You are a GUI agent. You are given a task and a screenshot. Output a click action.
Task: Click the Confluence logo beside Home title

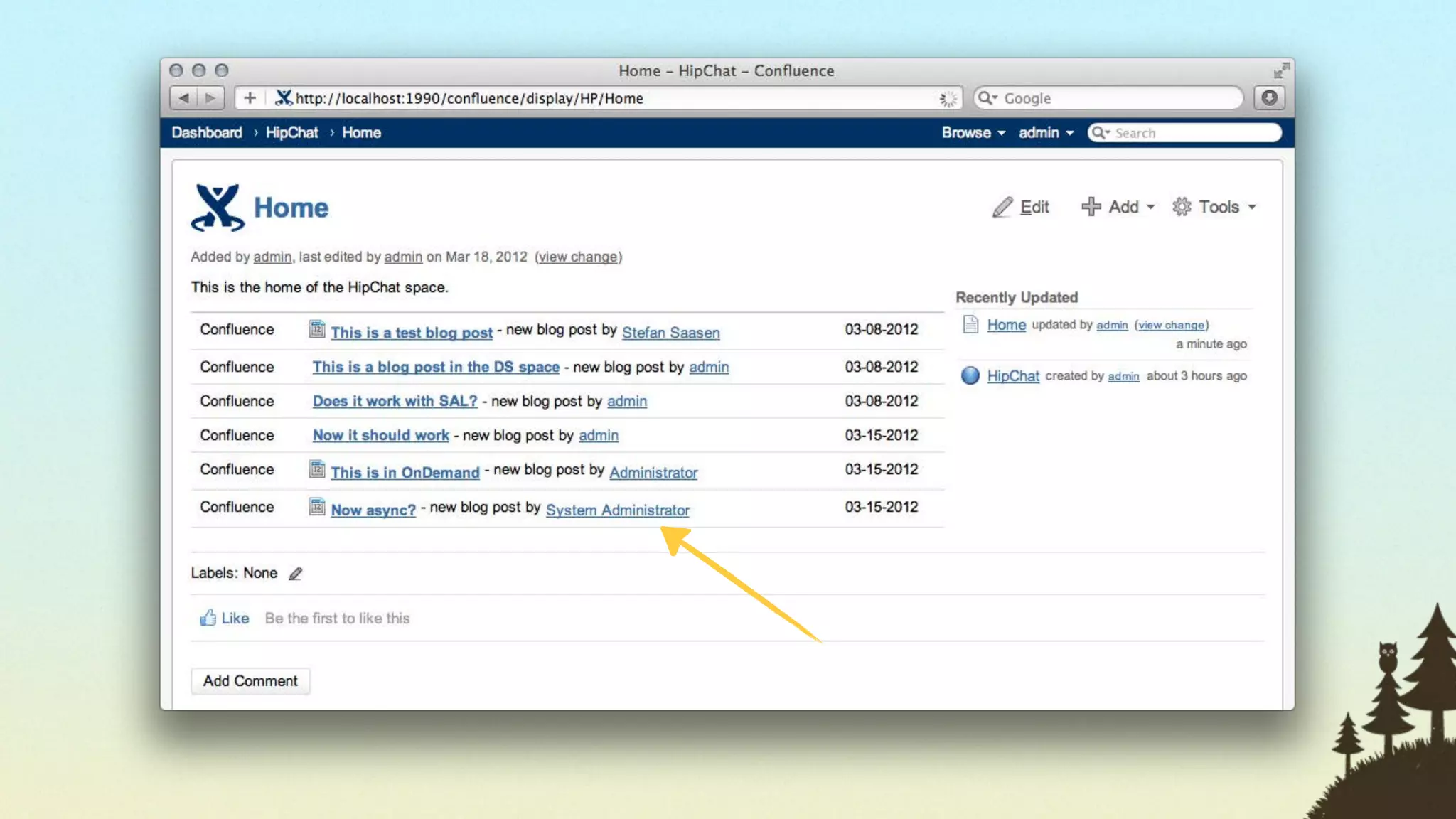[x=218, y=208]
